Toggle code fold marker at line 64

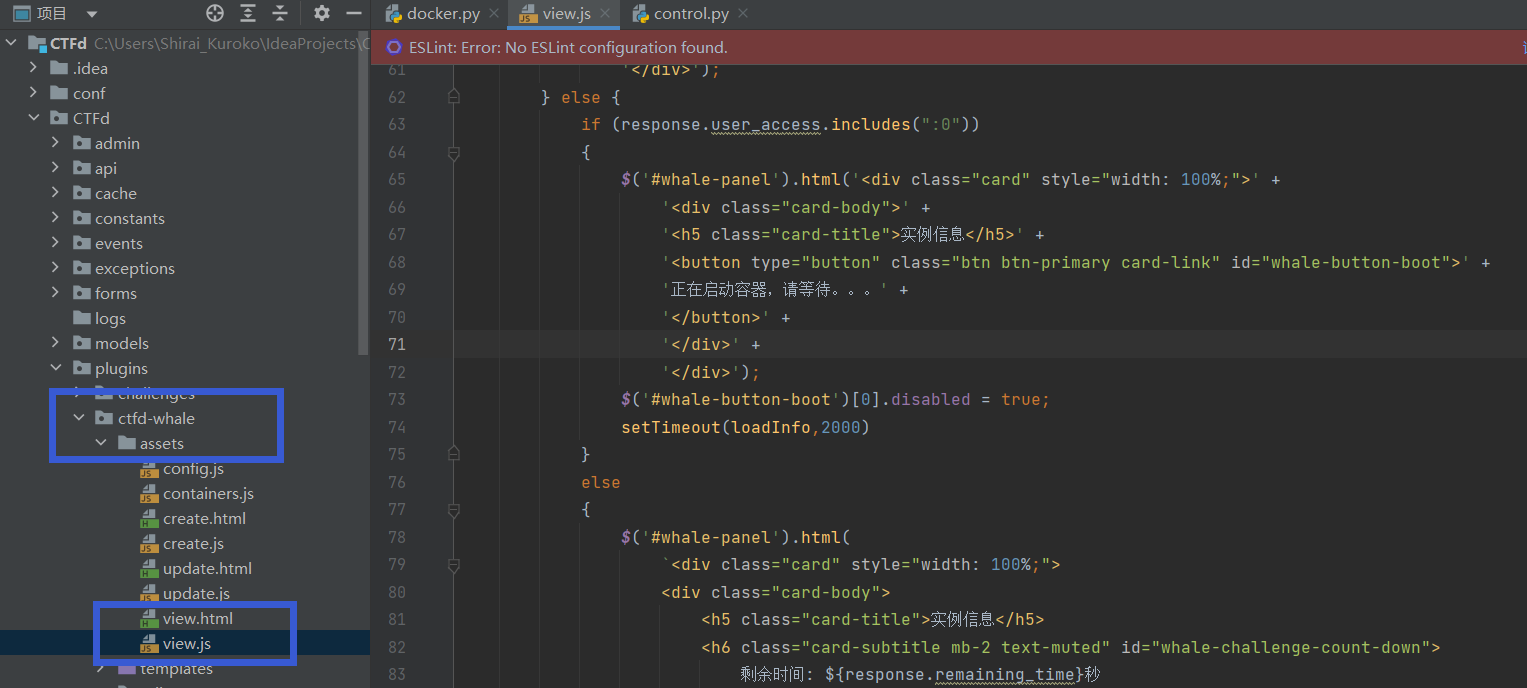click(454, 153)
